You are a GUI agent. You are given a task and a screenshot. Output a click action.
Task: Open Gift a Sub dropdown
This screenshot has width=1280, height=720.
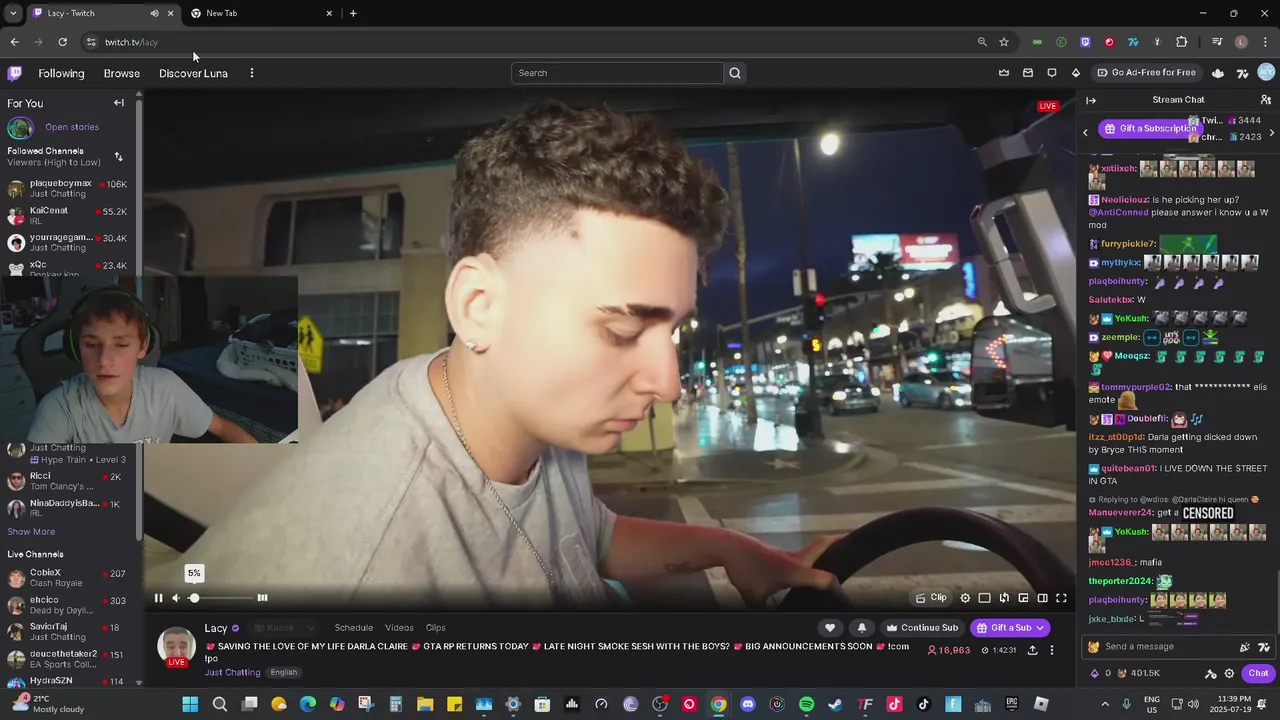(1010, 628)
